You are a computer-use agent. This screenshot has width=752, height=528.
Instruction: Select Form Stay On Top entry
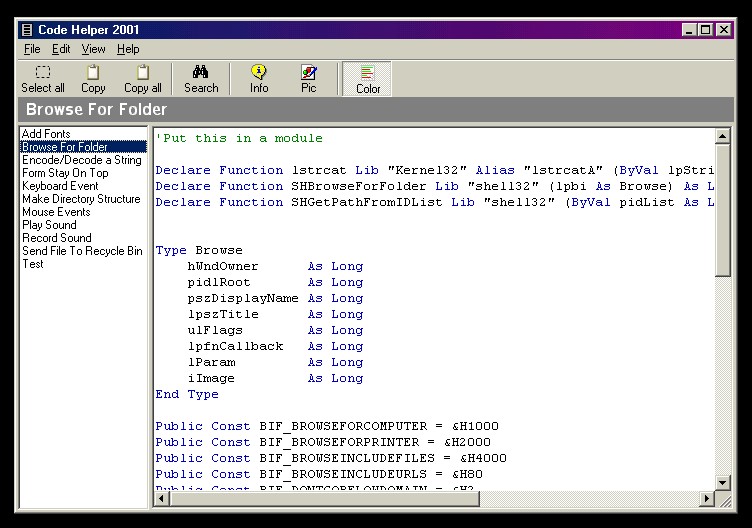(x=83, y=173)
